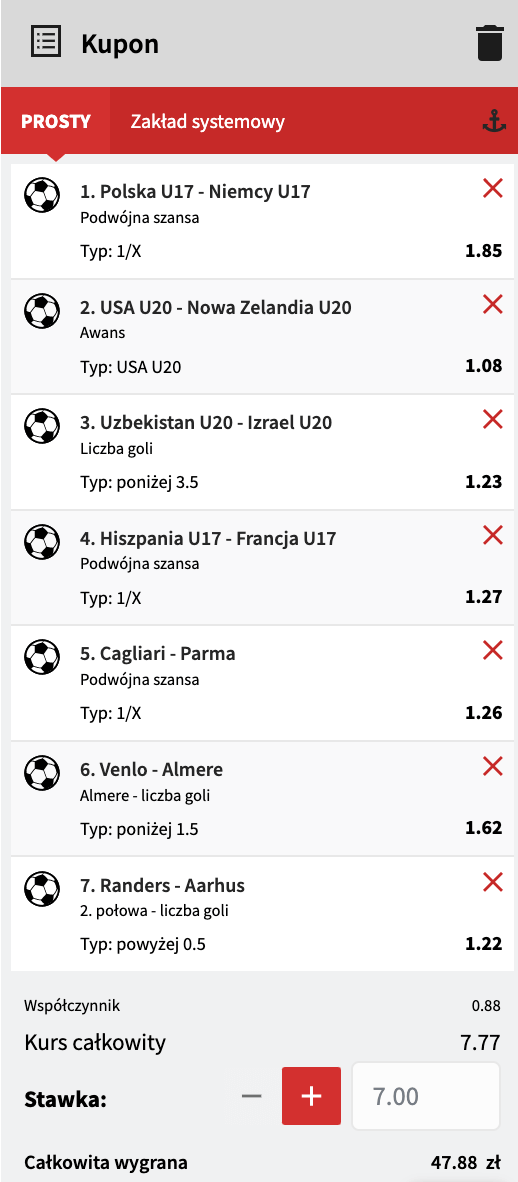Click the Kupon list icon
The image size is (518, 1182).
[46, 41]
